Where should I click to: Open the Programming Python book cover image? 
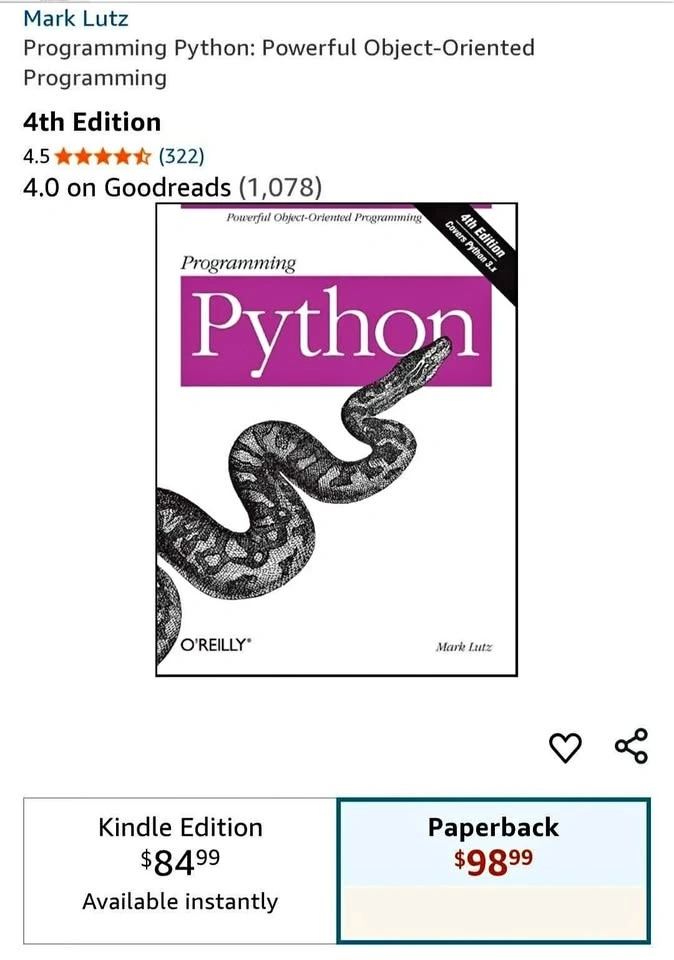(337, 440)
